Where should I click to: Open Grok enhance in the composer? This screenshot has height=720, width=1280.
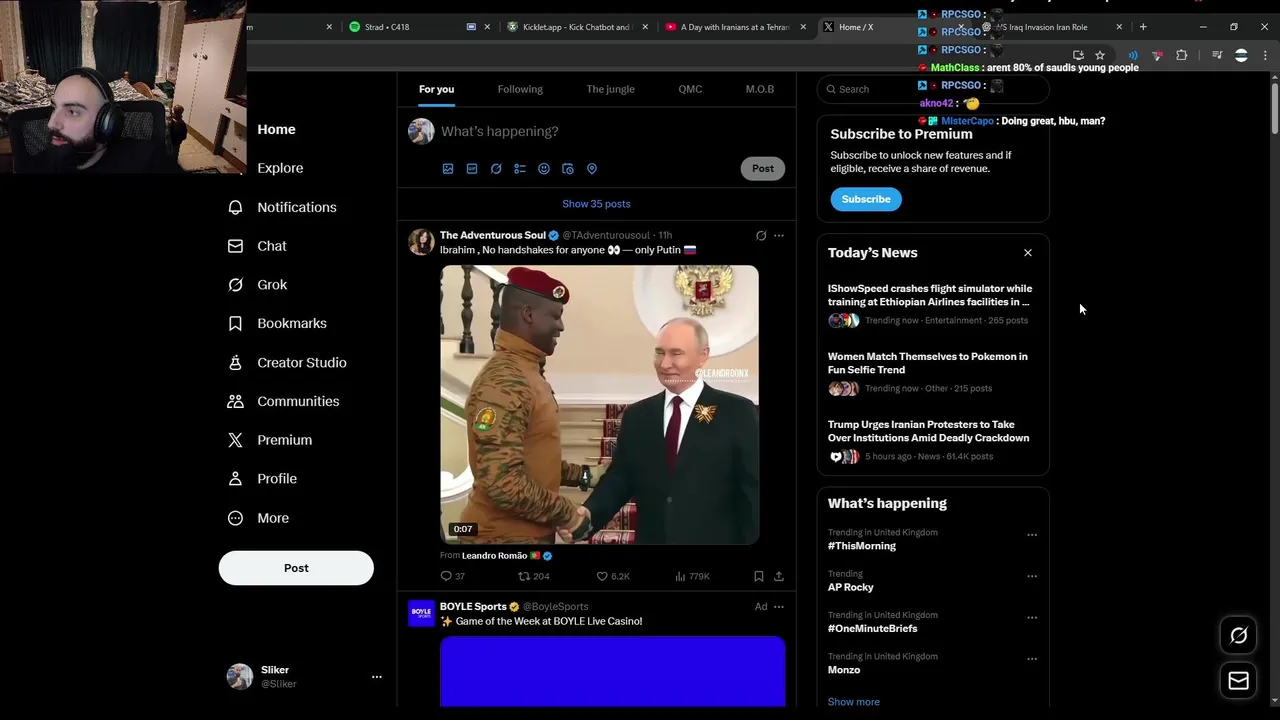(x=496, y=169)
